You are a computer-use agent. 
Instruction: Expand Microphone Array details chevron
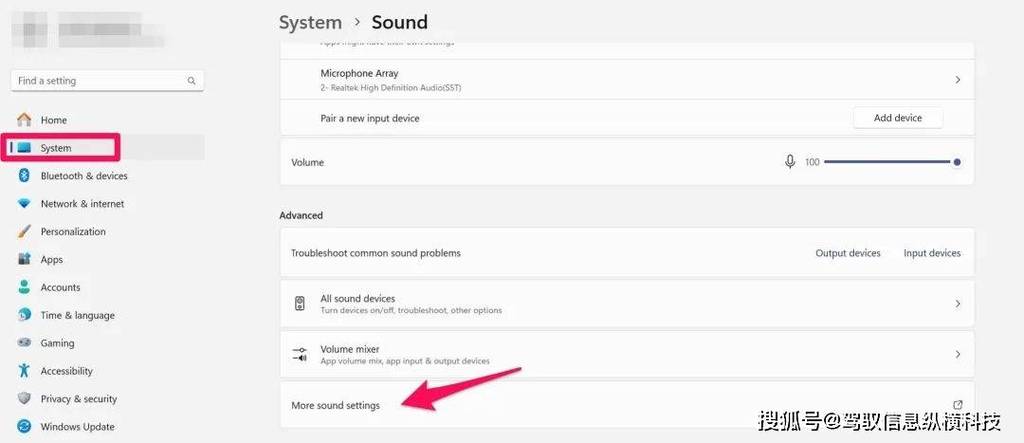[957, 80]
